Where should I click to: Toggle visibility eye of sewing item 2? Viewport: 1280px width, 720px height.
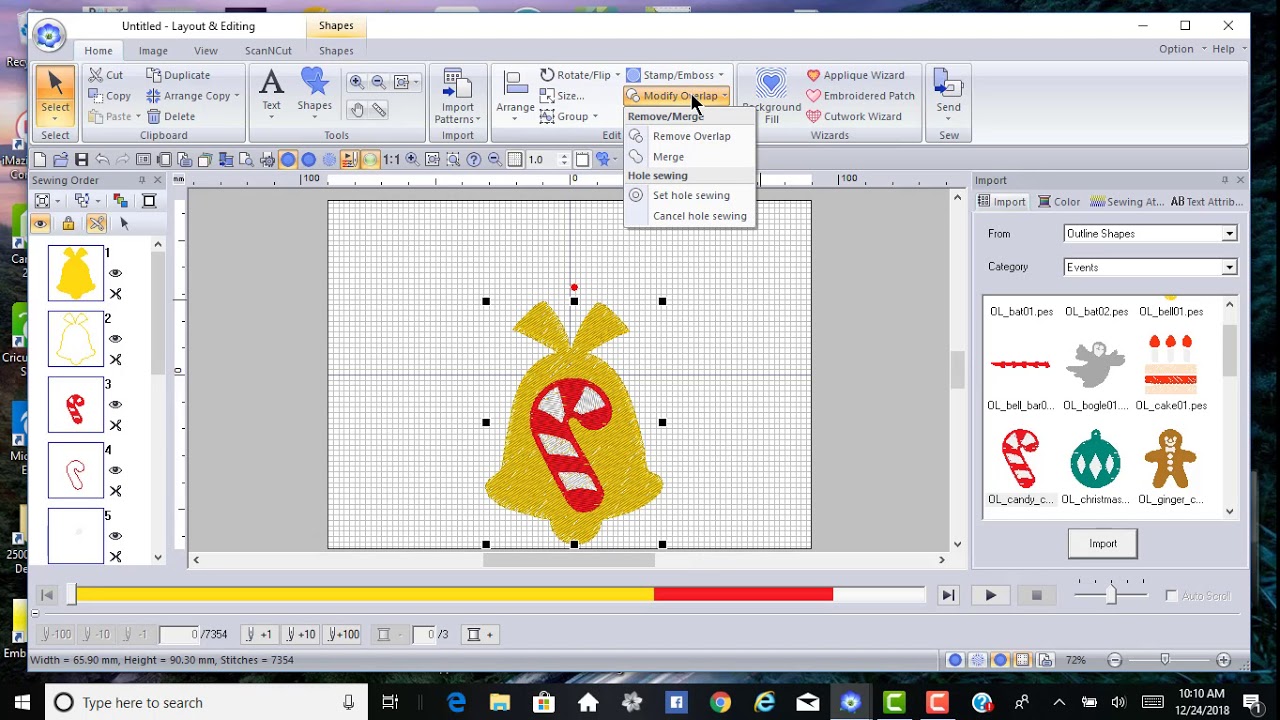point(116,339)
